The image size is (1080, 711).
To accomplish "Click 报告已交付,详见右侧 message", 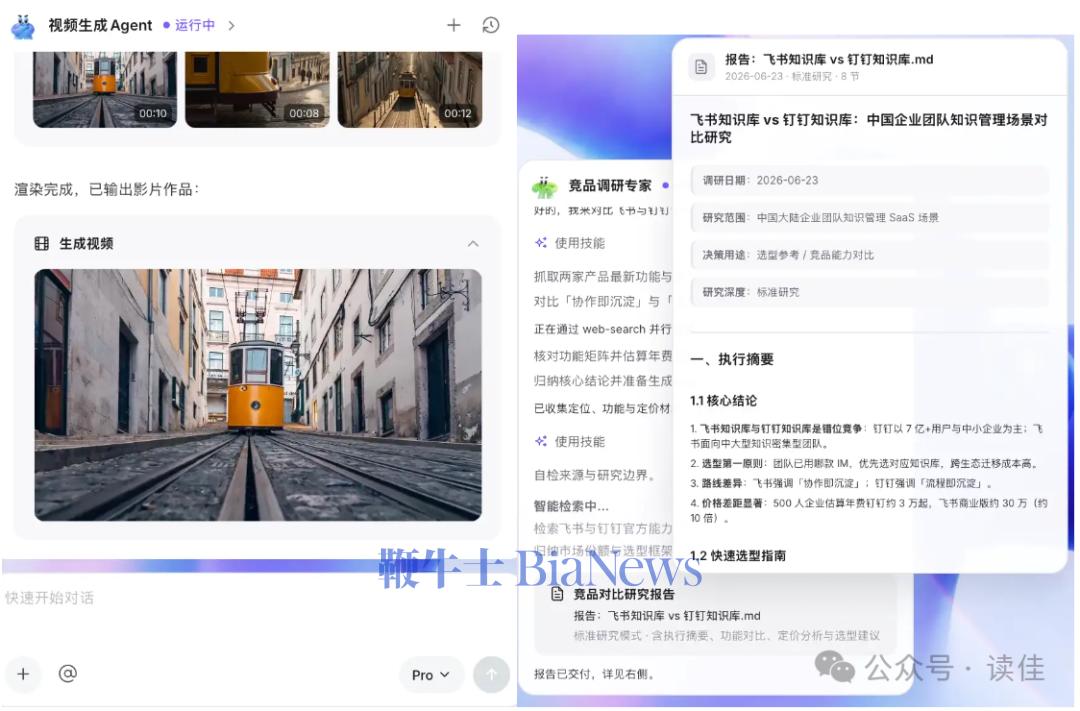I will 594,674.
